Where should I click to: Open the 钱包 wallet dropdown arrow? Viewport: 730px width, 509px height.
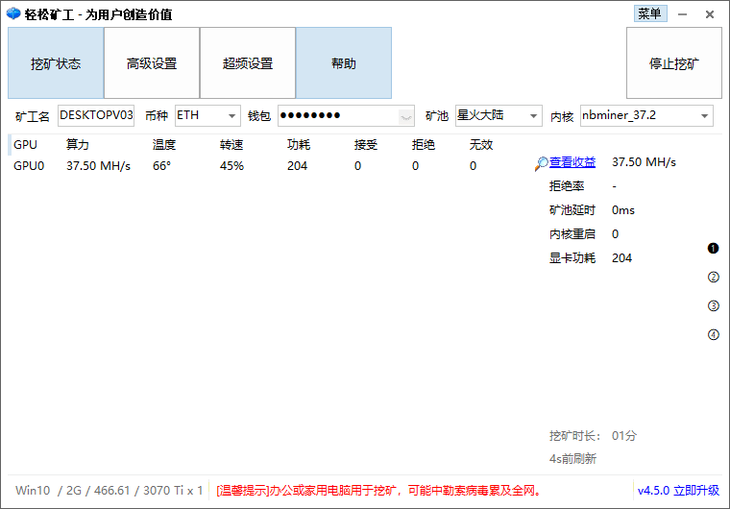(x=405, y=117)
